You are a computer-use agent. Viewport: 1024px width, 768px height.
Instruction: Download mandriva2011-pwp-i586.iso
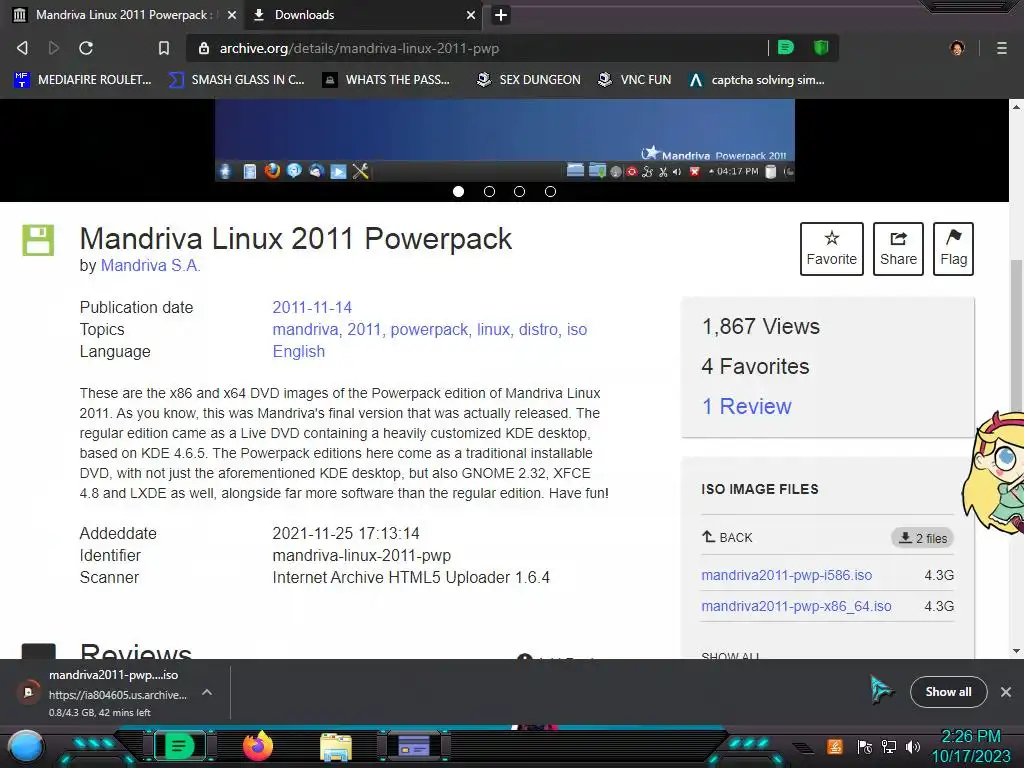[x=786, y=575]
